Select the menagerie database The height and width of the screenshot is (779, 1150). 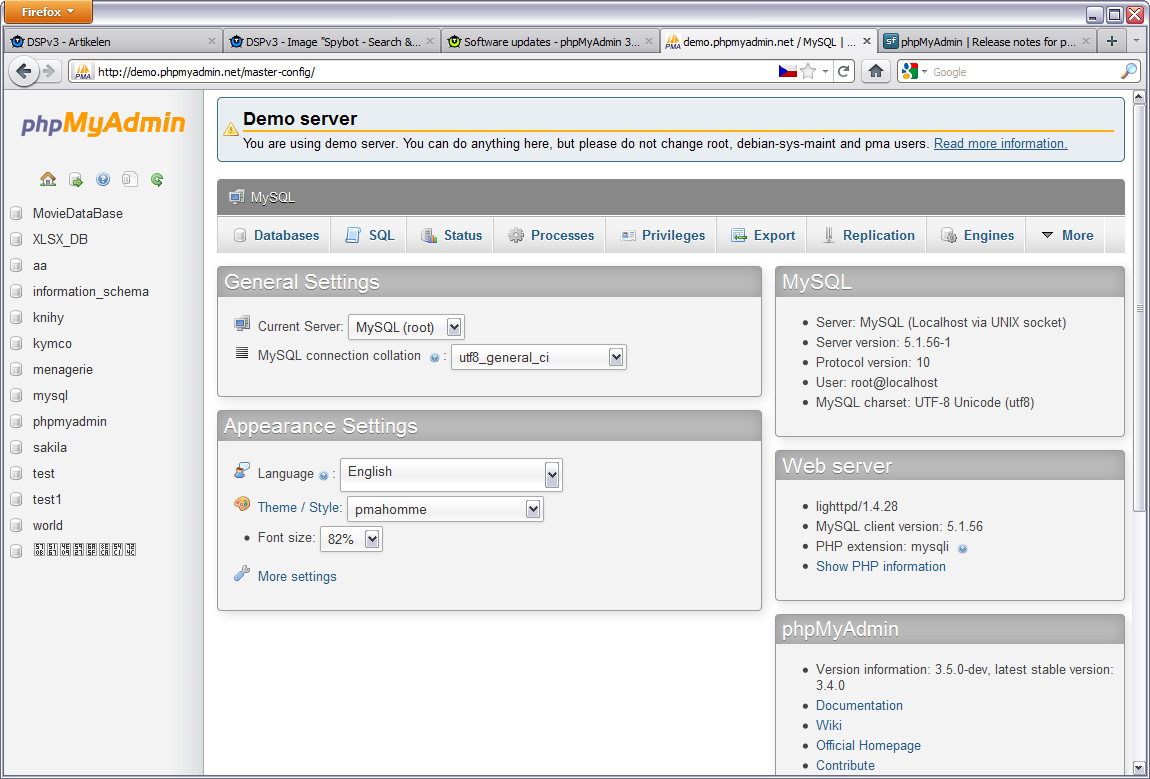click(x=62, y=370)
